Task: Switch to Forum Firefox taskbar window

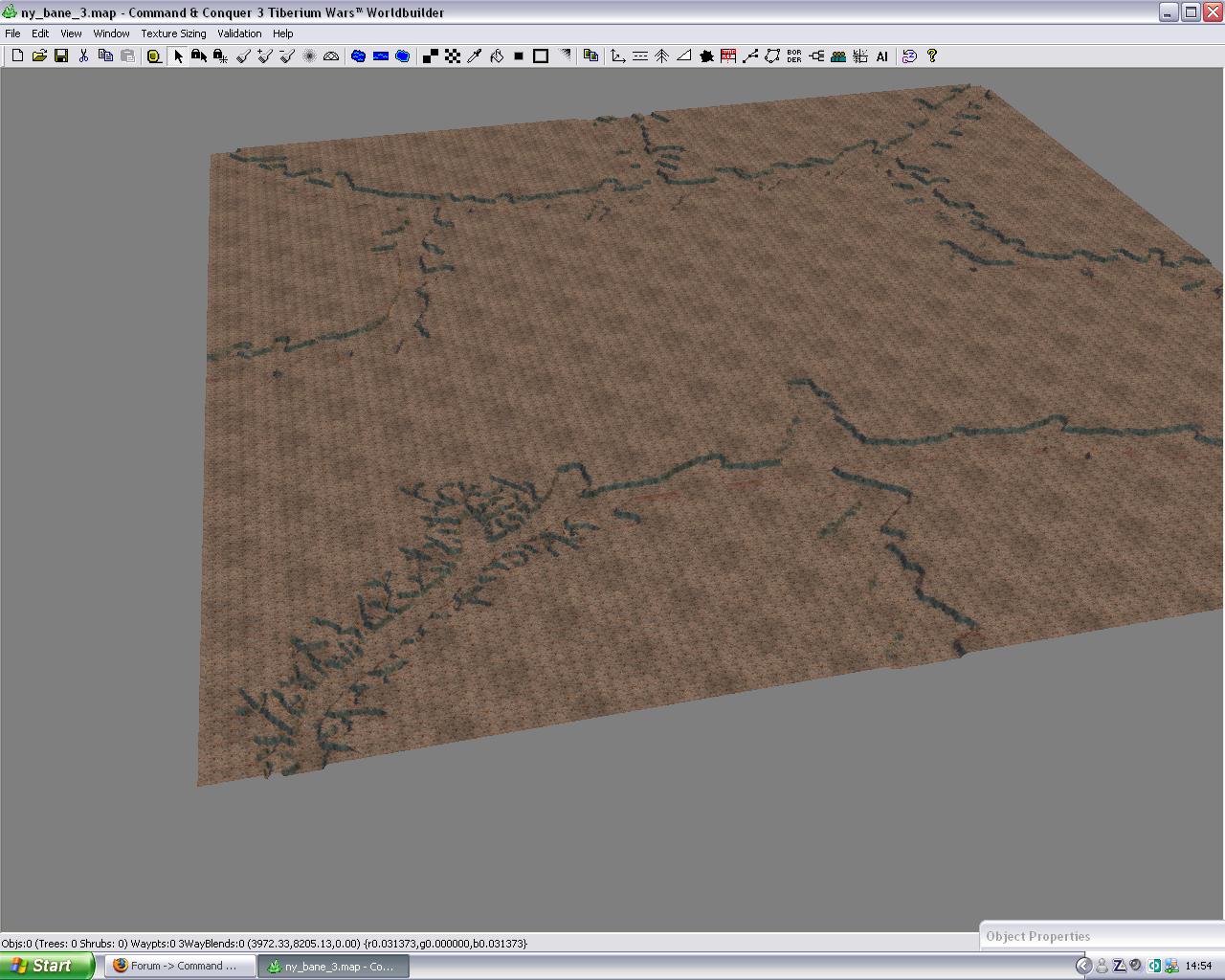Action: pos(180,966)
